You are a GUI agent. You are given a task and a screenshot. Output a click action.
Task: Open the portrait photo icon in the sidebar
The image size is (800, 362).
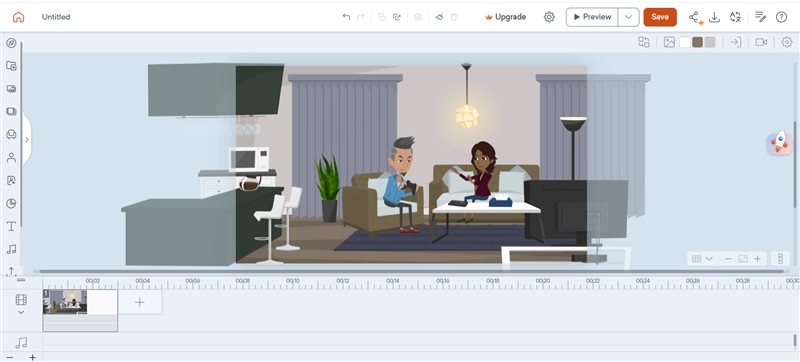pos(11,180)
